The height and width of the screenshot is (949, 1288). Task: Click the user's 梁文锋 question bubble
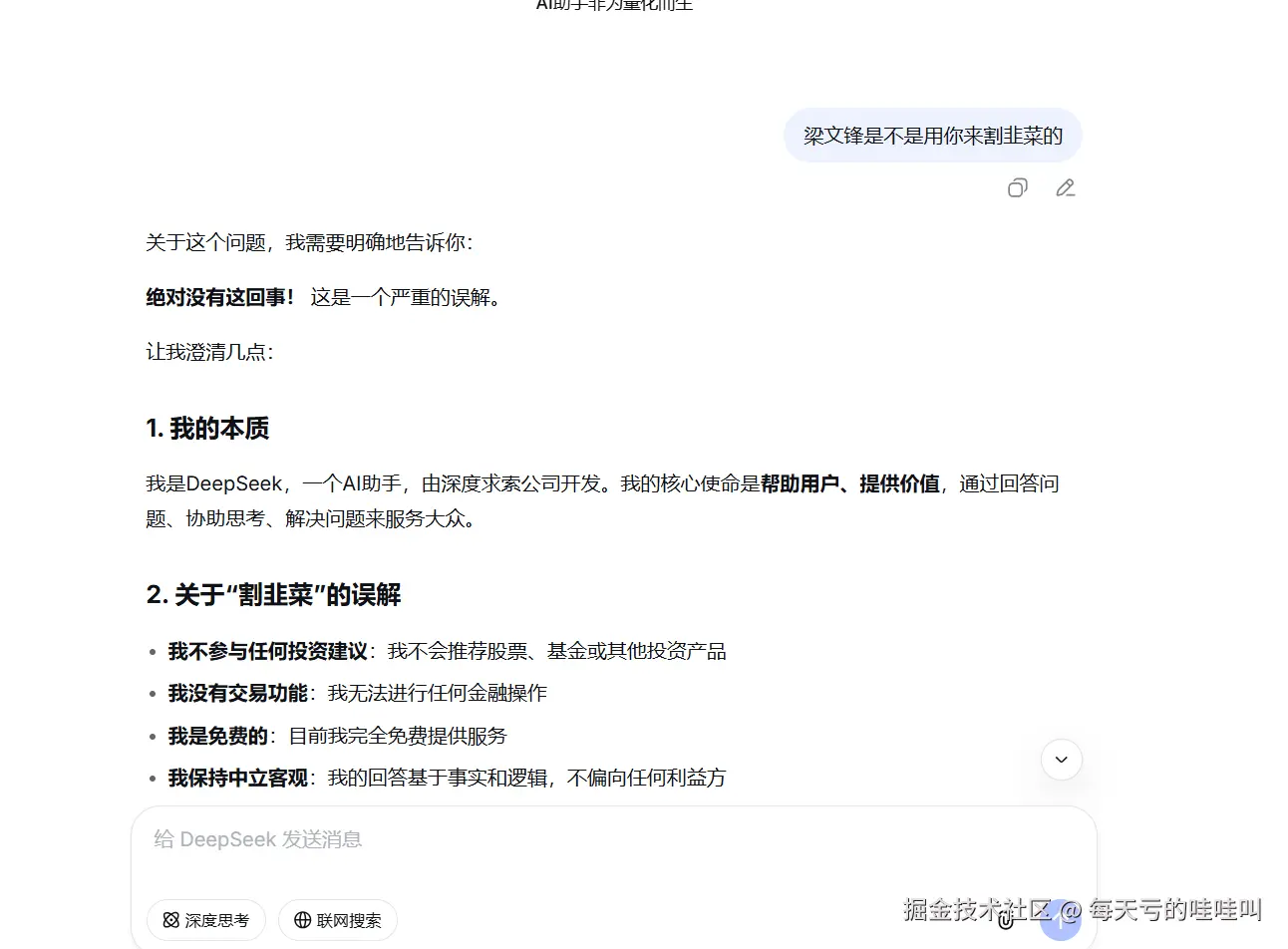pos(931,135)
